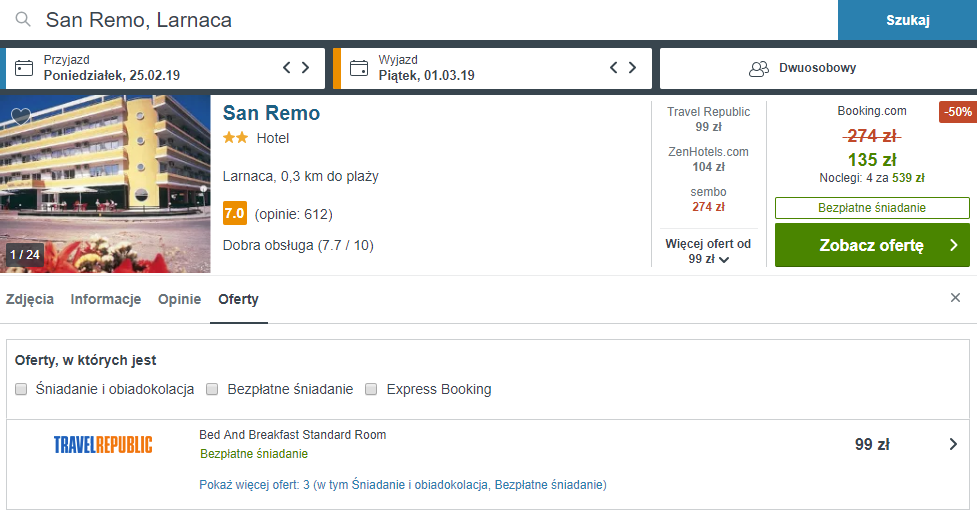Click Bed And Breakfast Standard Room text
This screenshot has width=977, height=511.
[292, 435]
